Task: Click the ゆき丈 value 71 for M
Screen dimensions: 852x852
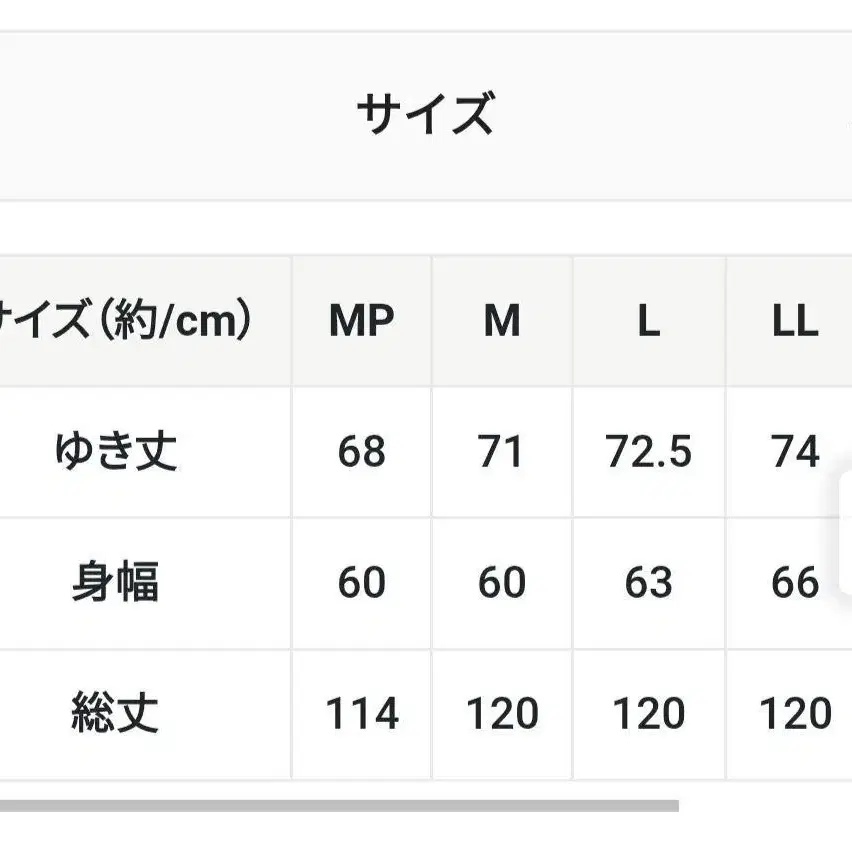Action: point(502,452)
